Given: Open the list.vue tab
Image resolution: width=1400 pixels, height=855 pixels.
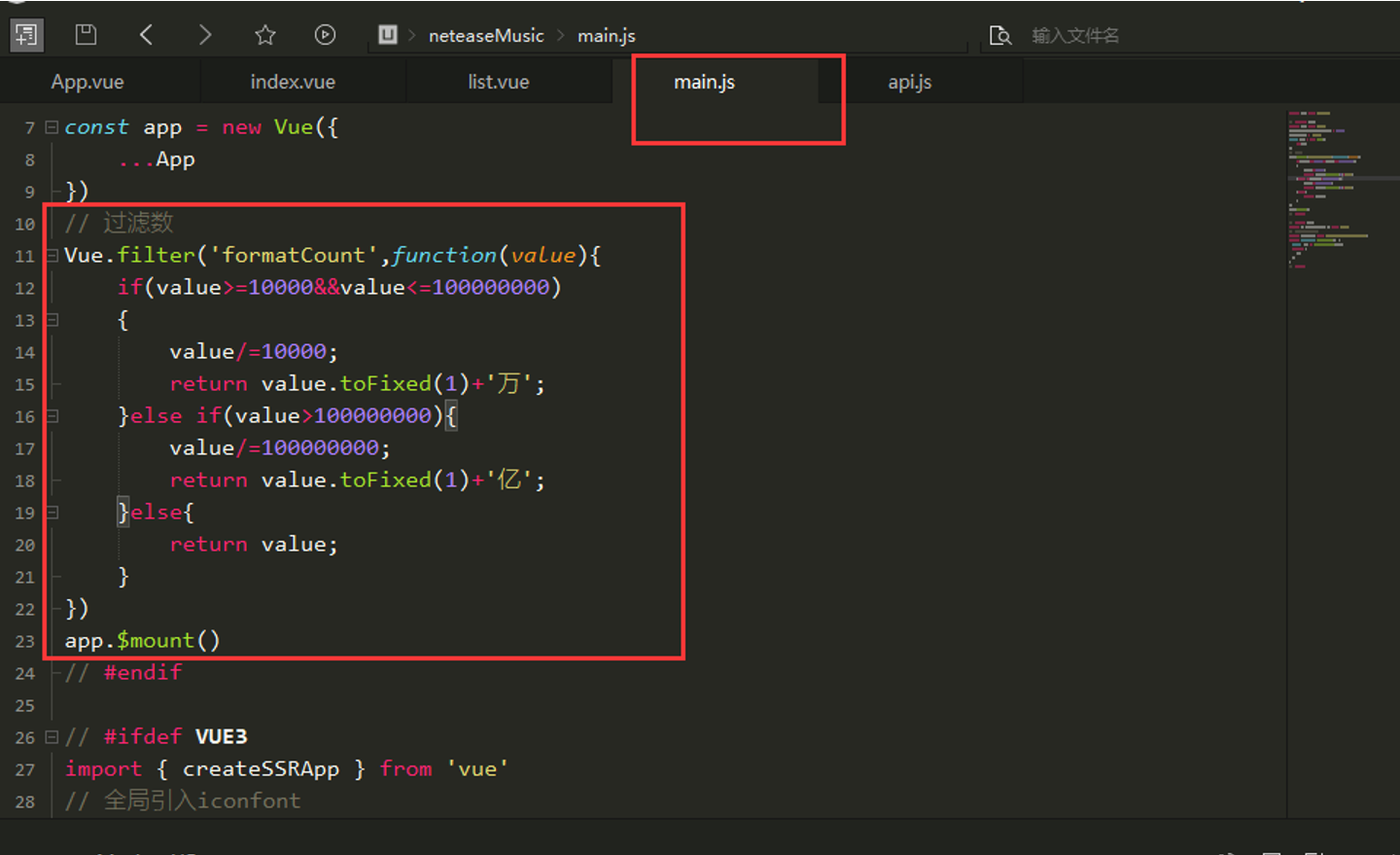Looking at the screenshot, I should (x=498, y=82).
